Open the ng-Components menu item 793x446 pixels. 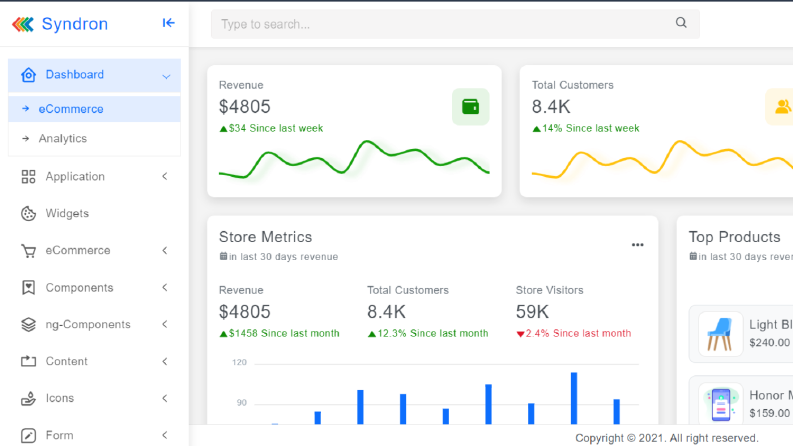click(x=94, y=325)
